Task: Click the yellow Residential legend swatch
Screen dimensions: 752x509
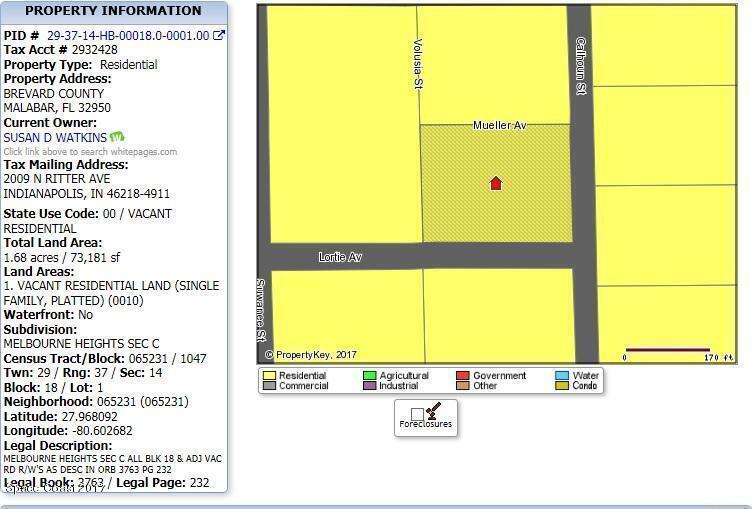Action: 269,376
